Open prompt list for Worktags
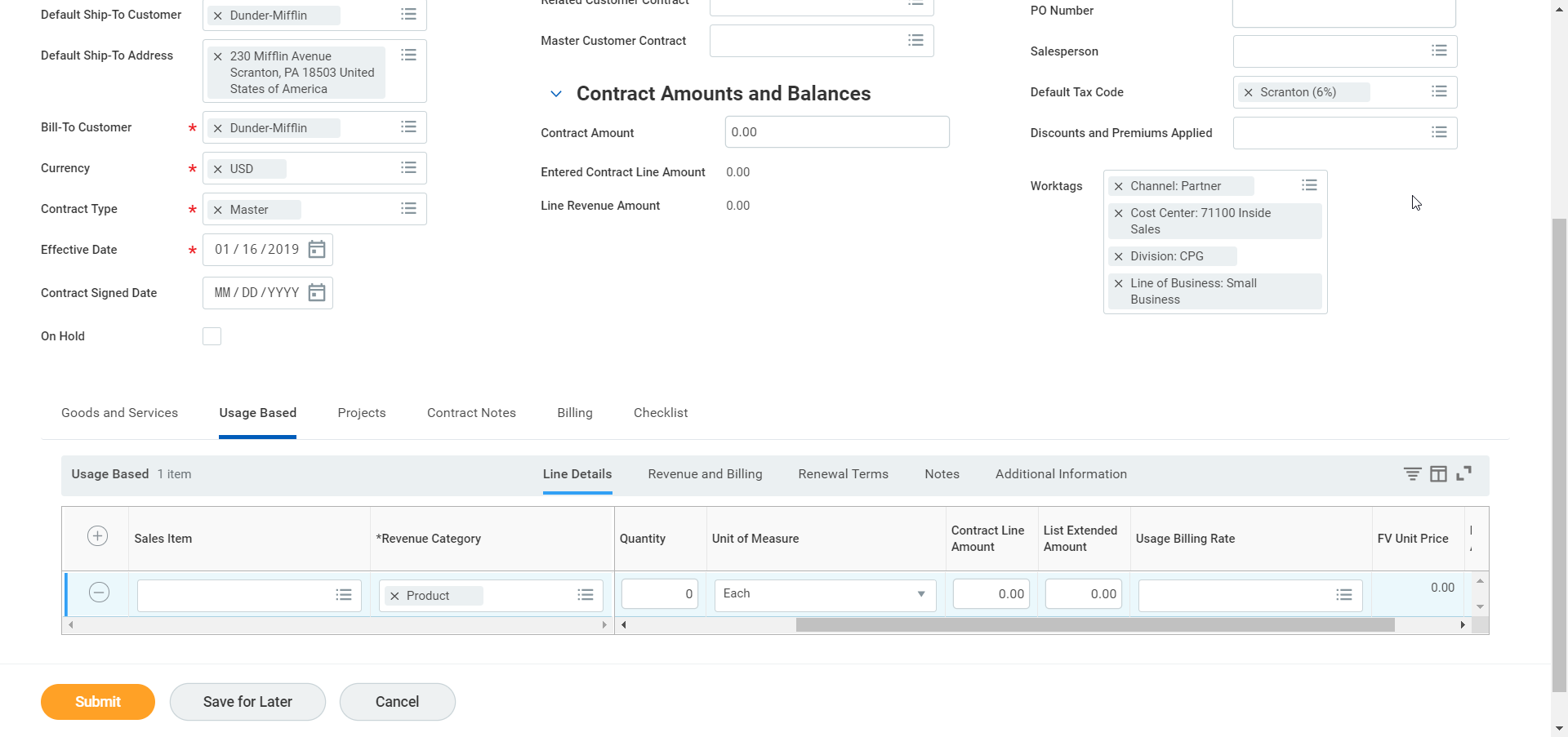Viewport: 1568px width, 737px height. click(1309, 185)
